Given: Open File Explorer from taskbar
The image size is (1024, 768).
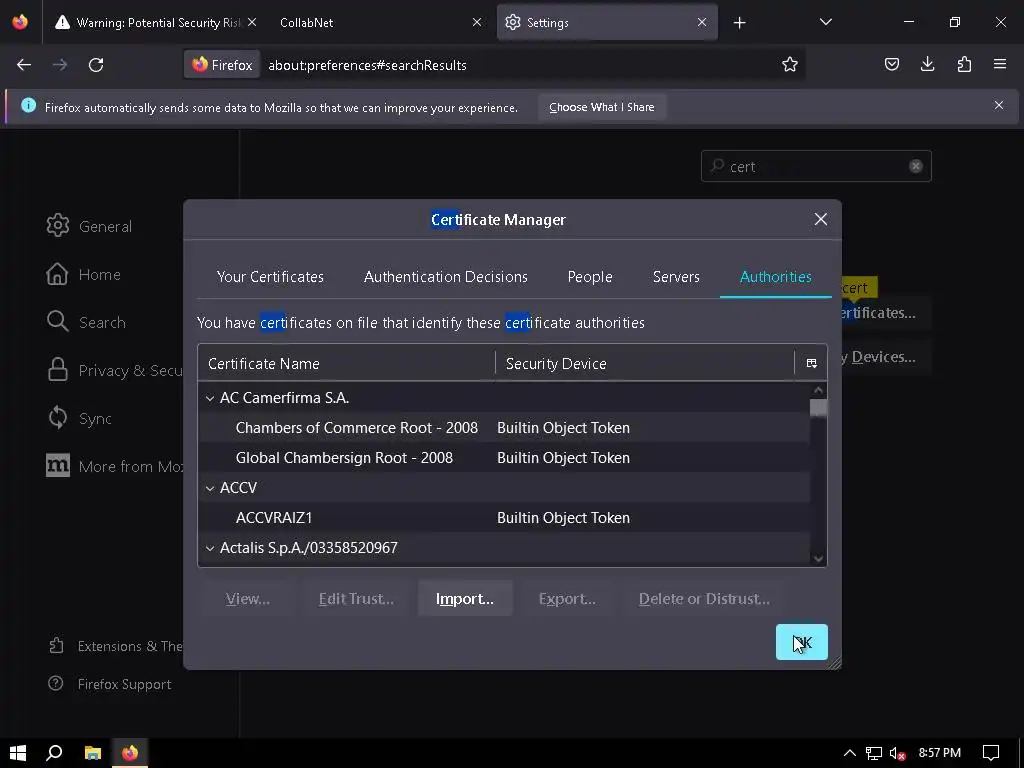Looking at the screenshot, I should 93,752.
